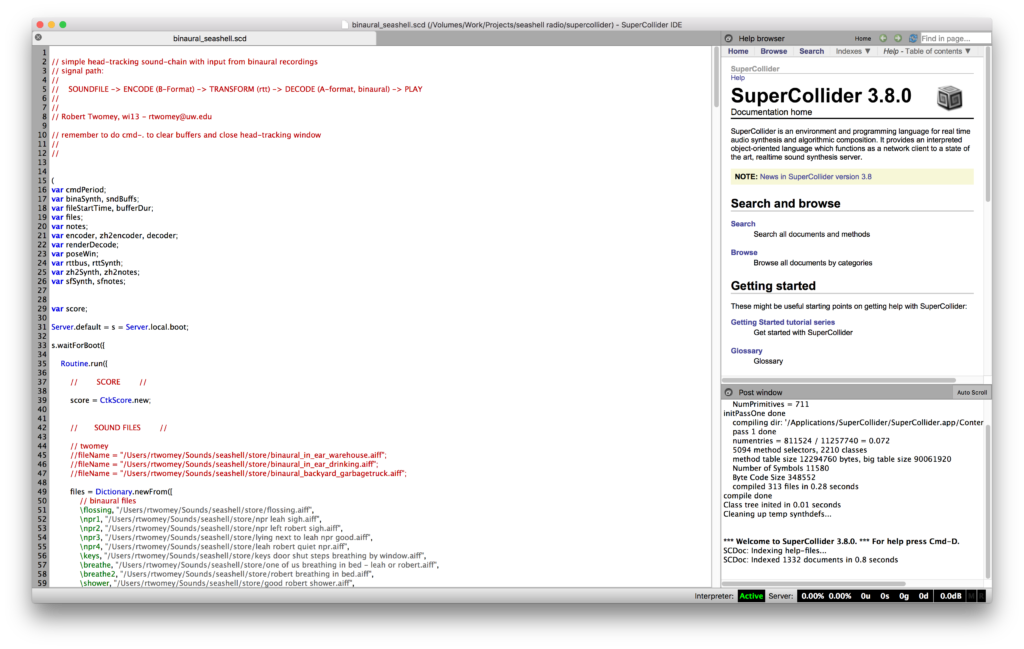Toggle Auto Scroll in the Post window

(x=972, y=392)
